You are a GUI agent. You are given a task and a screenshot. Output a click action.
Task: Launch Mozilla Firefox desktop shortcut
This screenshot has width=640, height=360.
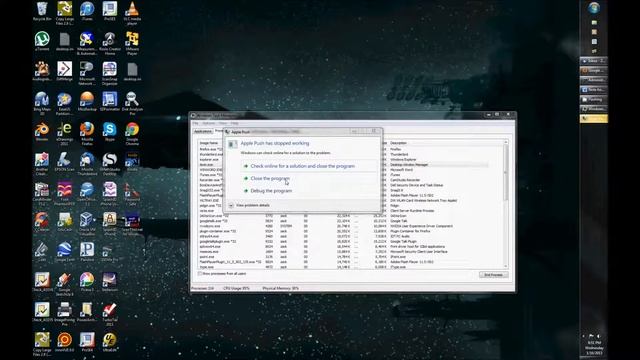coord(87,133)
